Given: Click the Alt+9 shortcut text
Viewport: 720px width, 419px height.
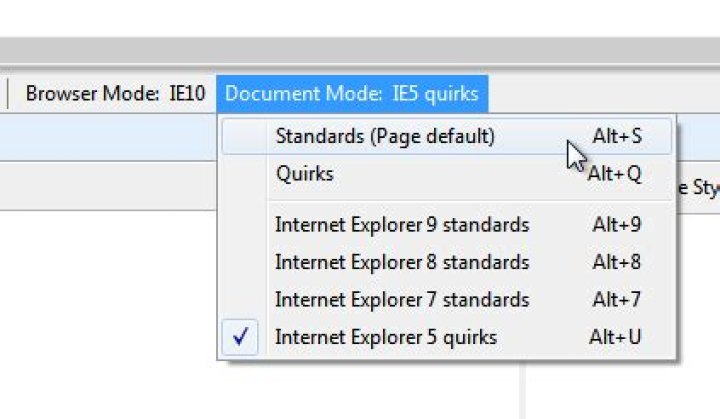Looking at the screenshot, I should [x=616, y=224].
